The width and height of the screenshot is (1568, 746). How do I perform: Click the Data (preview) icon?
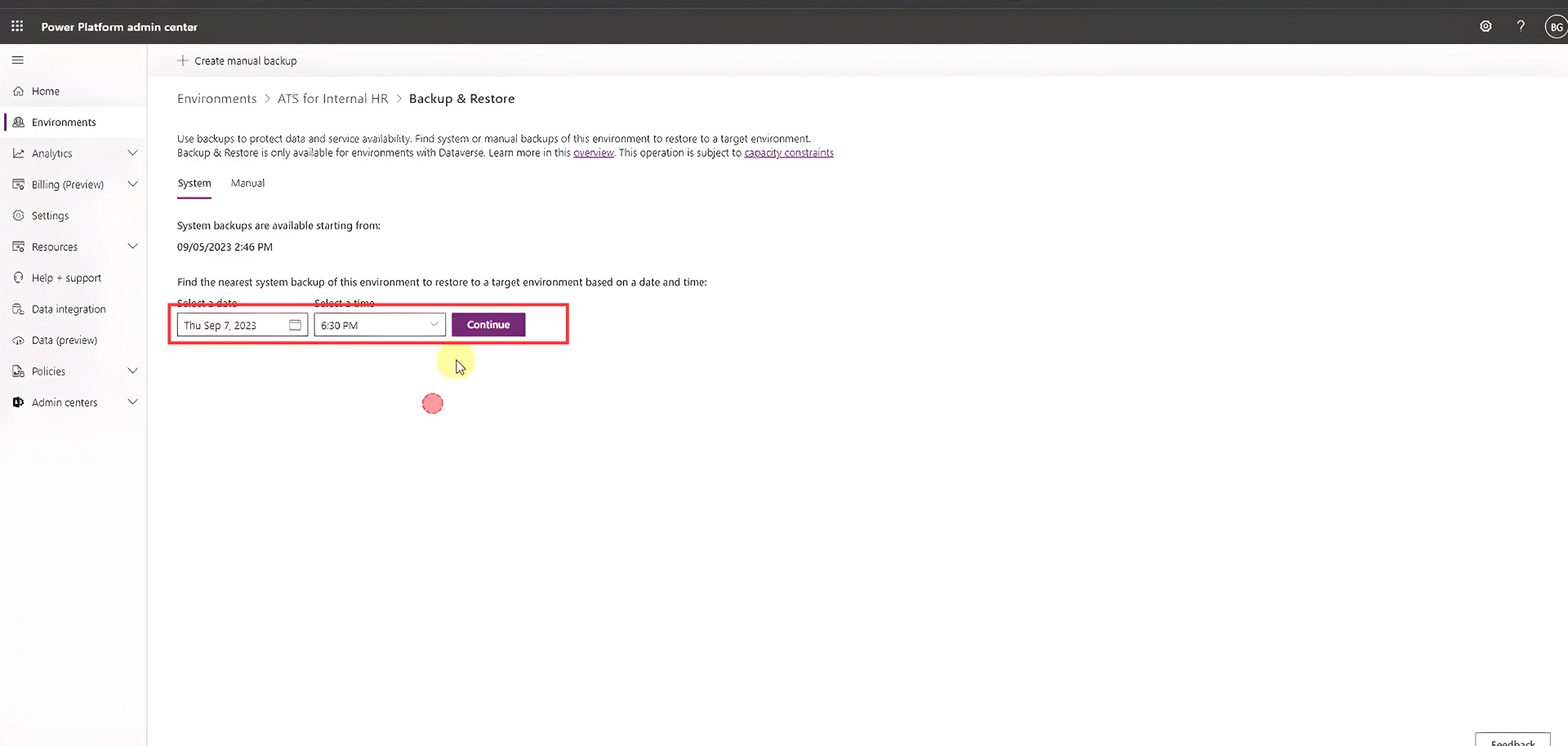(19, 340)
